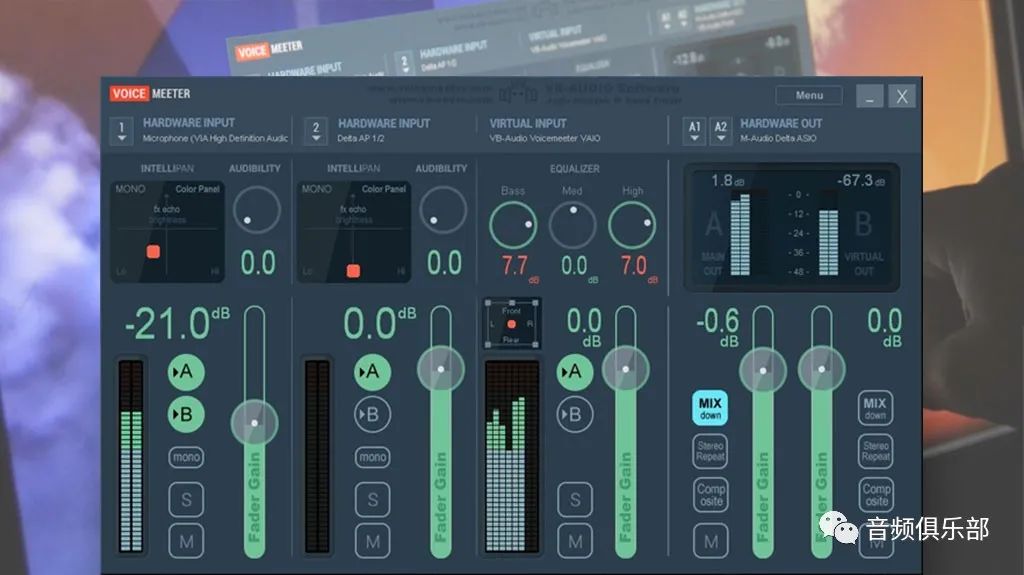The image size is (1024, 575).
Task: Click audibility knob of hardware input 2
Action: point(443,210)
